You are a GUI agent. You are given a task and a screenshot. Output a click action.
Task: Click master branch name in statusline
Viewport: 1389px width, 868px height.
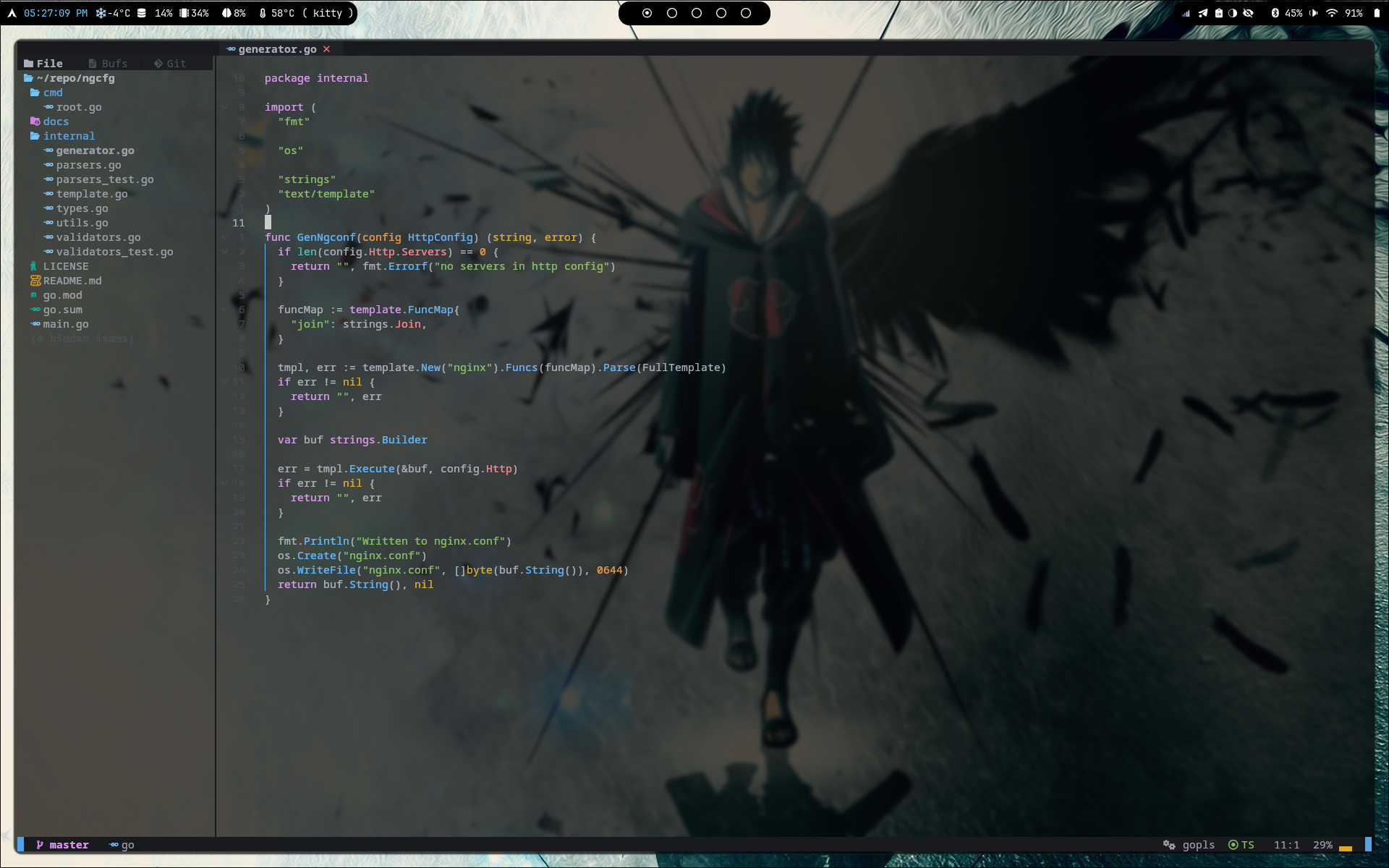click(69, 844)
